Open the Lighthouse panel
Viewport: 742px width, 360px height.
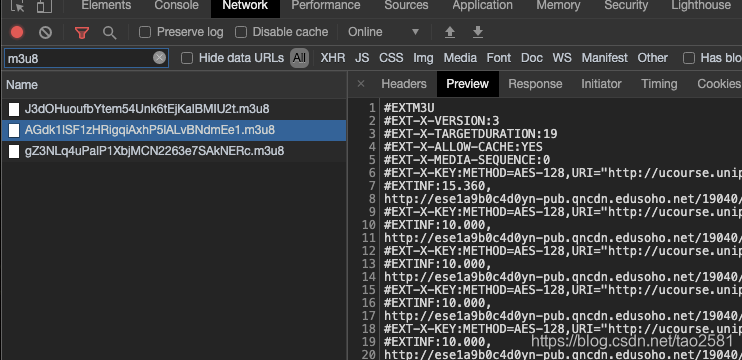coord(701,6)
